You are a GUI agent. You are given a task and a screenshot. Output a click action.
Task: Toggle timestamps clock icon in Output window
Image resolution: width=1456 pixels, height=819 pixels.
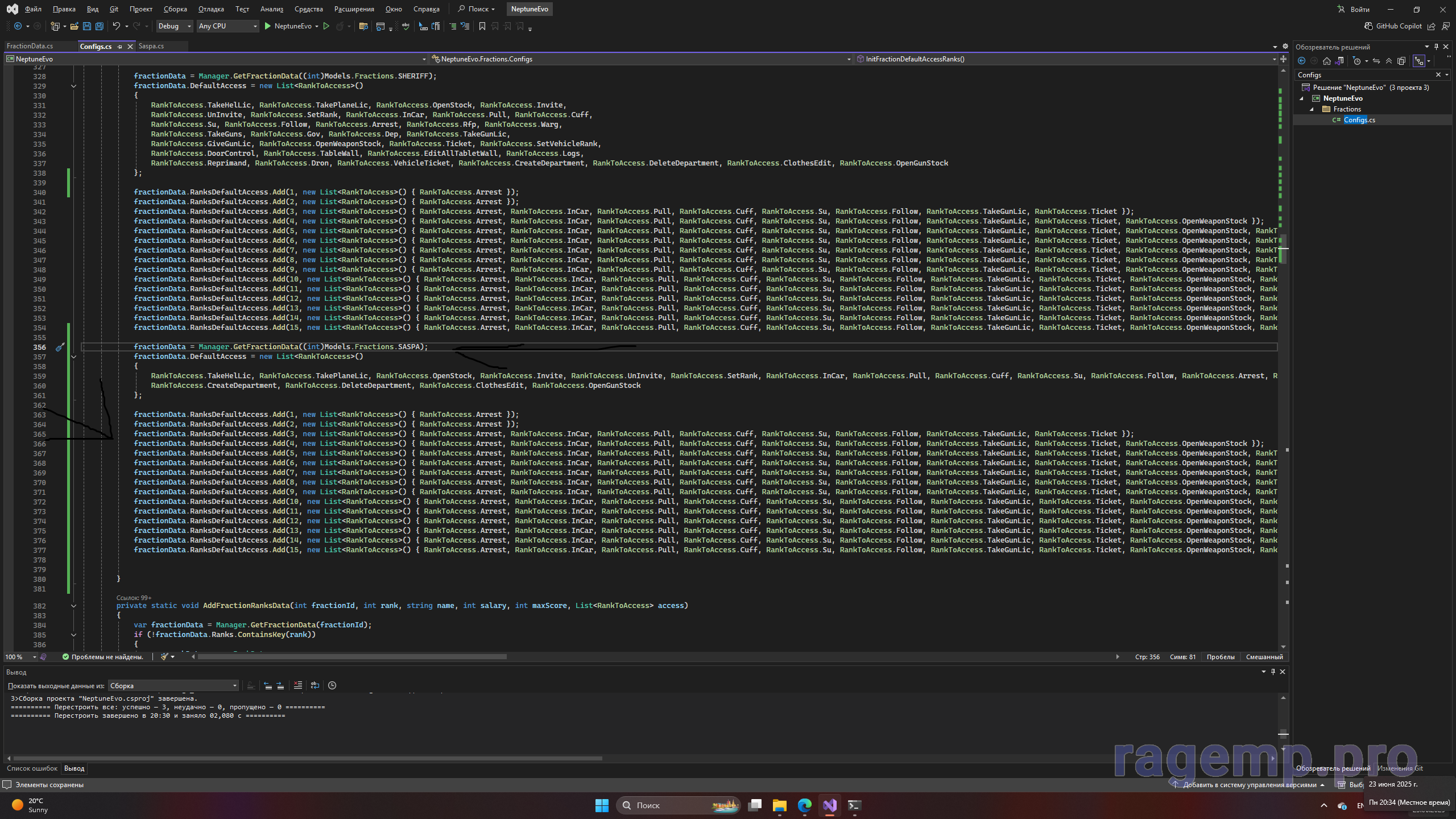[x=332, y=685]
